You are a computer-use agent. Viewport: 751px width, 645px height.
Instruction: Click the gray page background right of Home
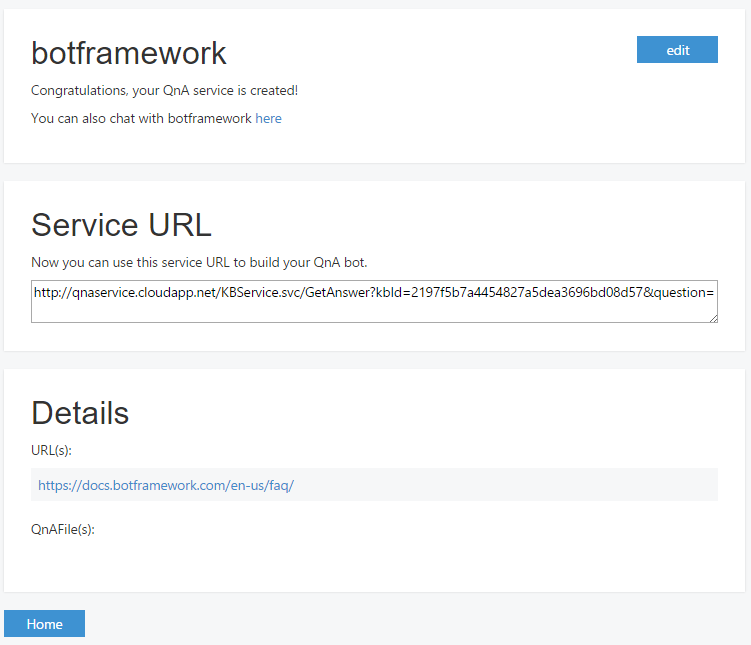point(400,624)
